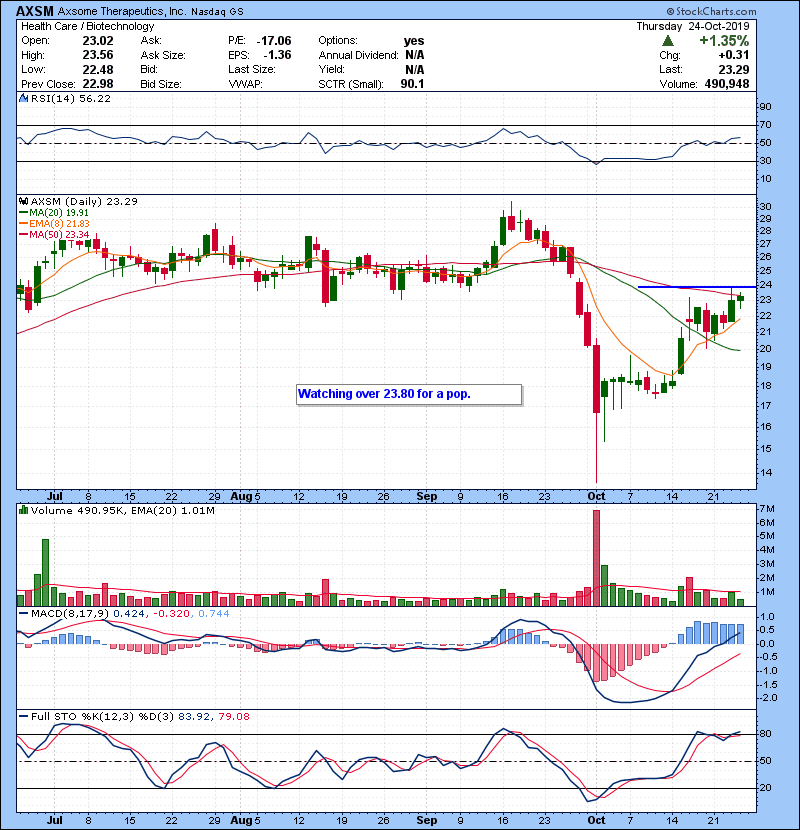Select the AXSM ticker symbol in the title
Viewport: 800px width, 830px height.
coord(34,11)
